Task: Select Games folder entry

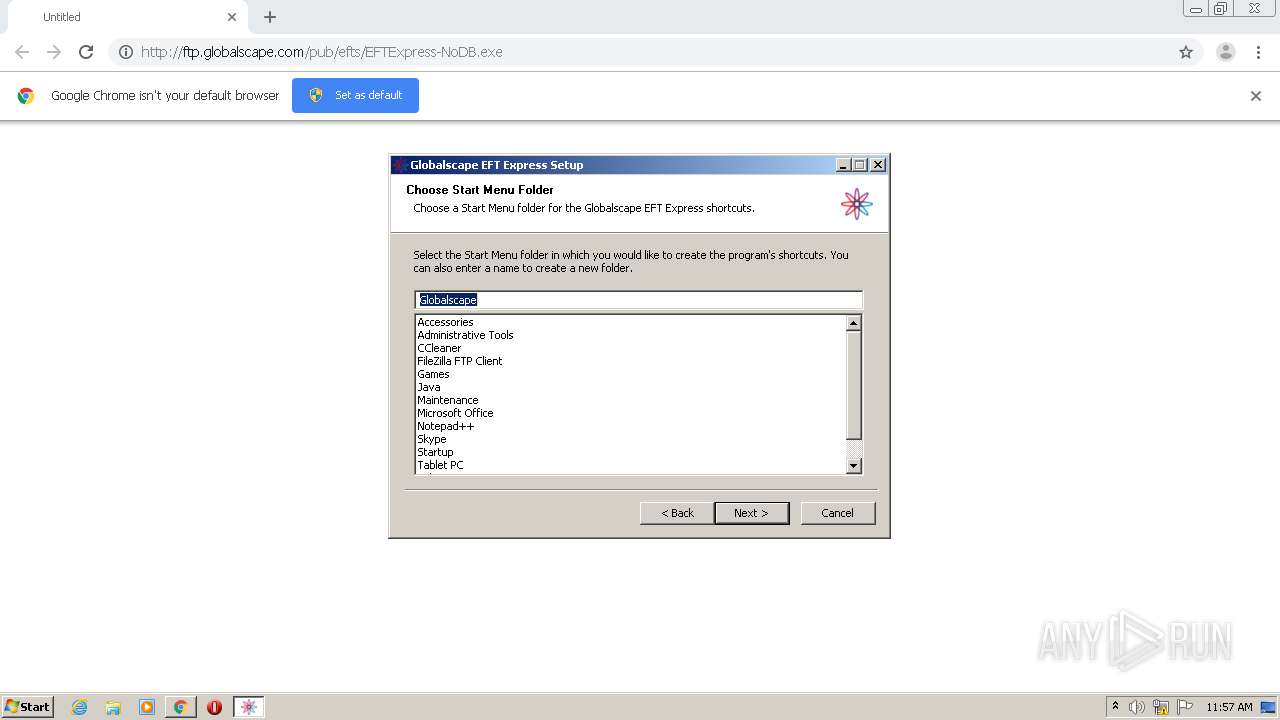Action: point(433,374)
